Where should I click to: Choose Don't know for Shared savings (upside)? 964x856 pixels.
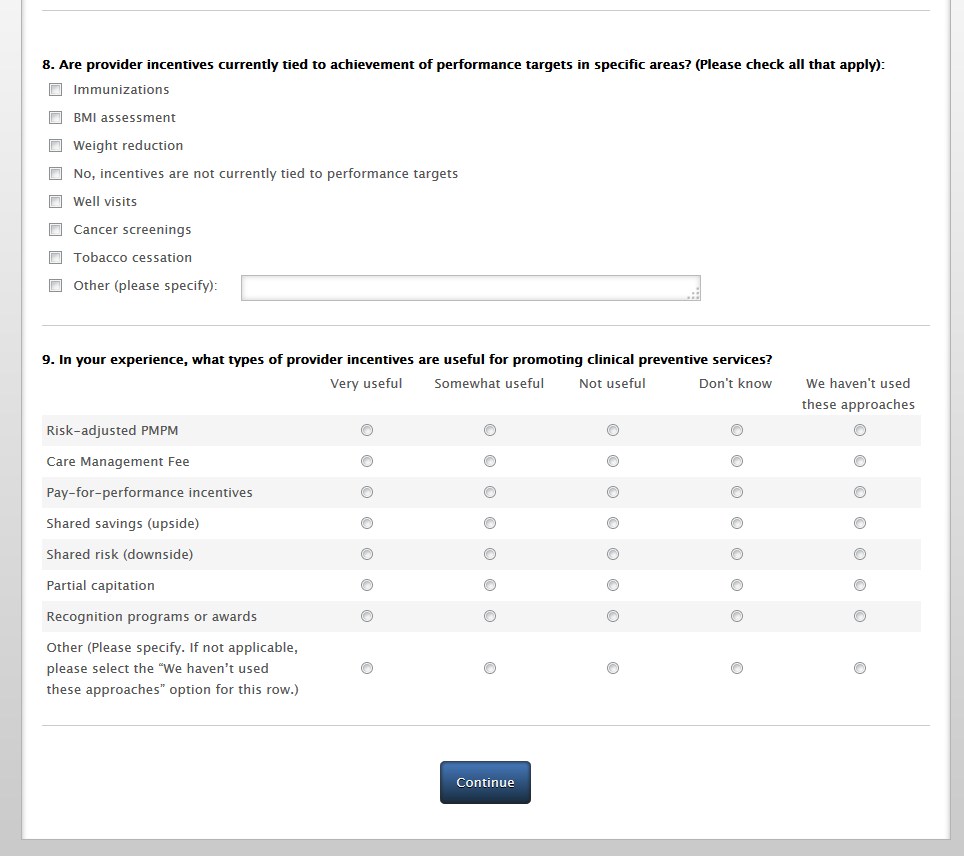click(x=737, y=523)
